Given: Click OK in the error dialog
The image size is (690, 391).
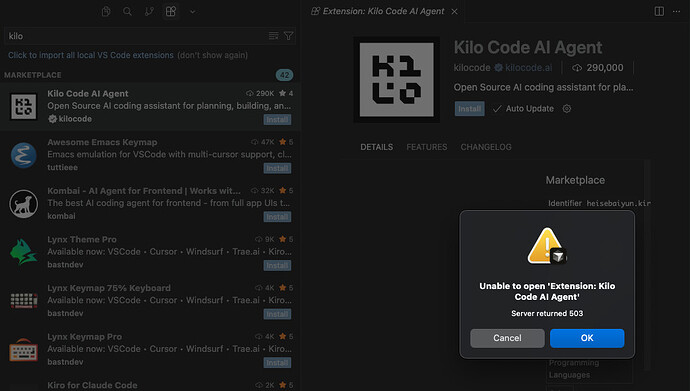Looking at the screenshot, I should tap(587, 338).
